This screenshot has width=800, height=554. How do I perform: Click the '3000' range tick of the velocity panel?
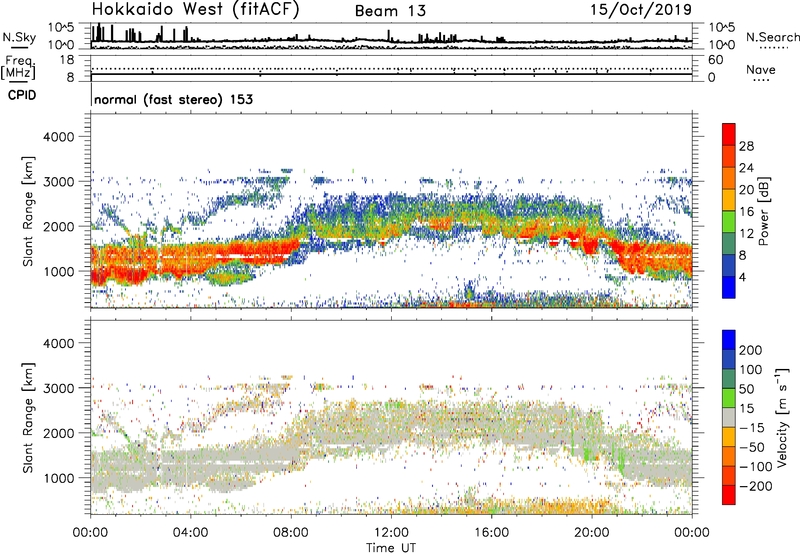point(58,388)
